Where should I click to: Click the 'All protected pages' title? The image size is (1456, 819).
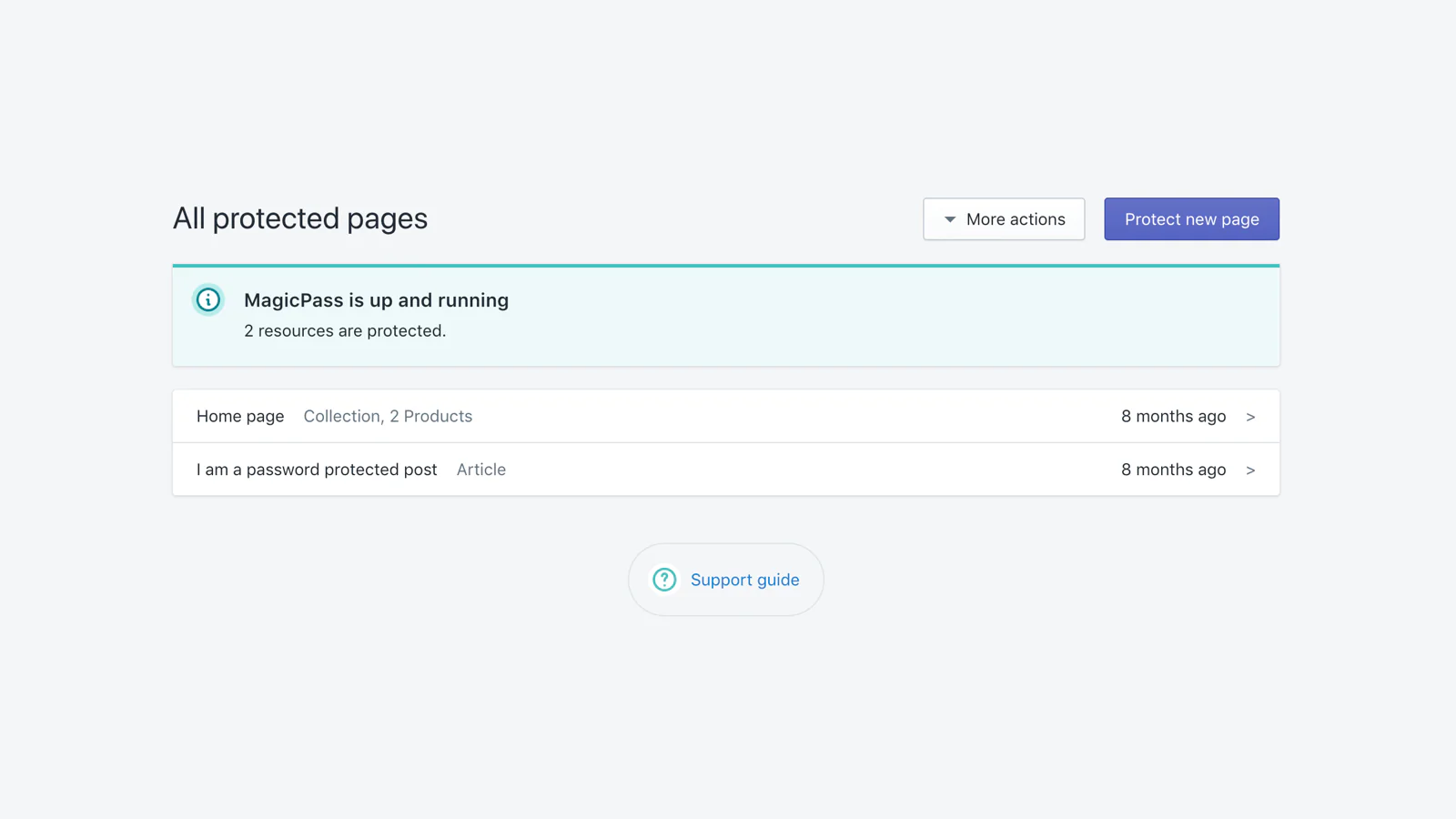(300, 218)
